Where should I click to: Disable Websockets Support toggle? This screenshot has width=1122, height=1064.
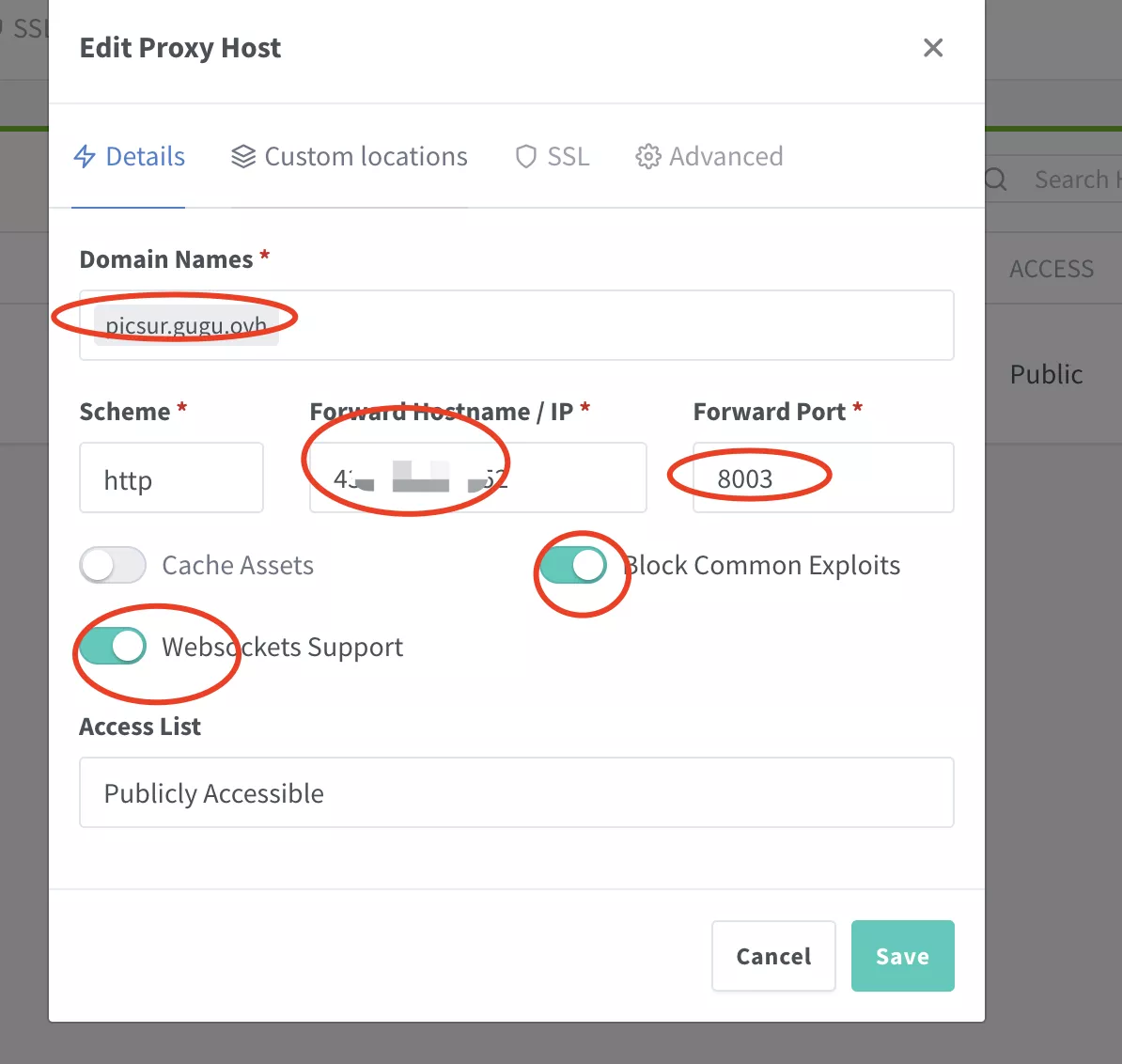(113, 647)
